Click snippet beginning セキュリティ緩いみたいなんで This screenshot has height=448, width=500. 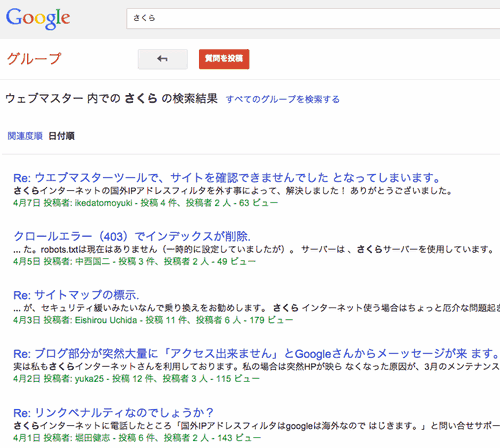pos(256,308)
